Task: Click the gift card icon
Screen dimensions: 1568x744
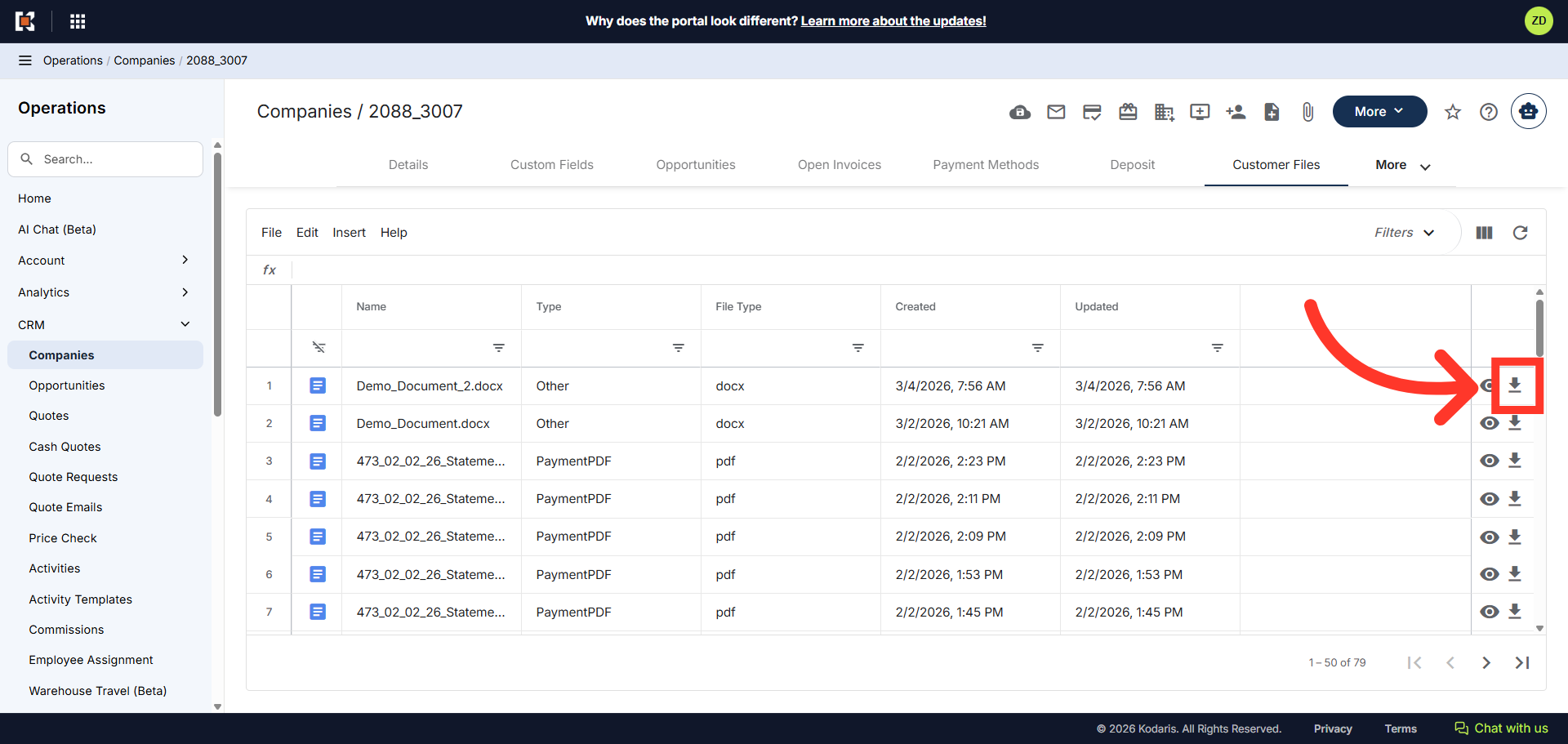Action: [1128, 112]
